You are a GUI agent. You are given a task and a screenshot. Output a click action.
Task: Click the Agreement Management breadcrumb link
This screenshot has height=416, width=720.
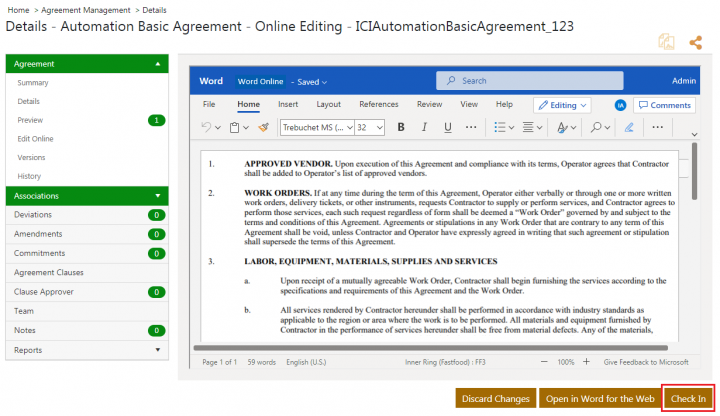(85, 10)
